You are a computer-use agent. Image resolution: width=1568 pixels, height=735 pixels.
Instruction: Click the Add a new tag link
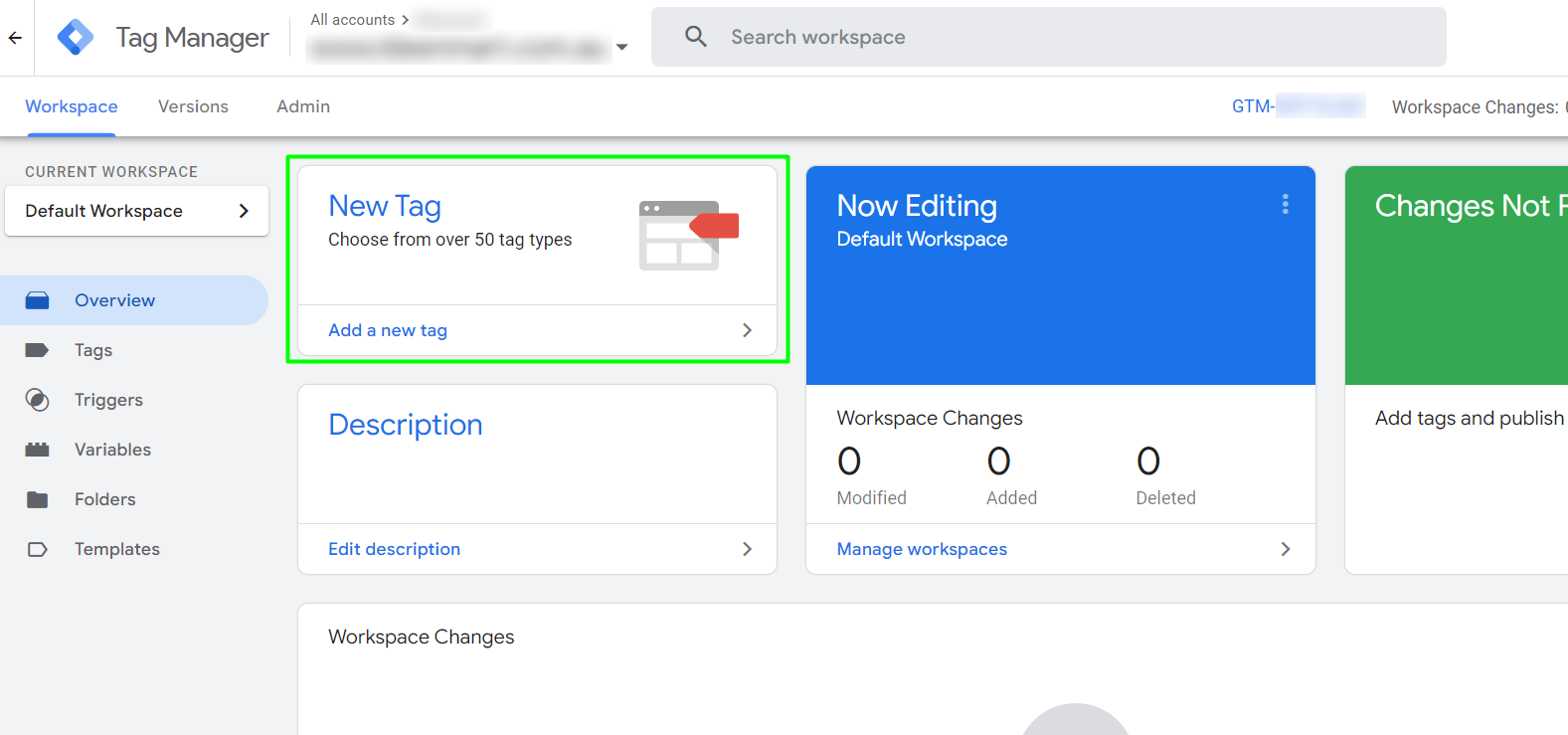388,330
